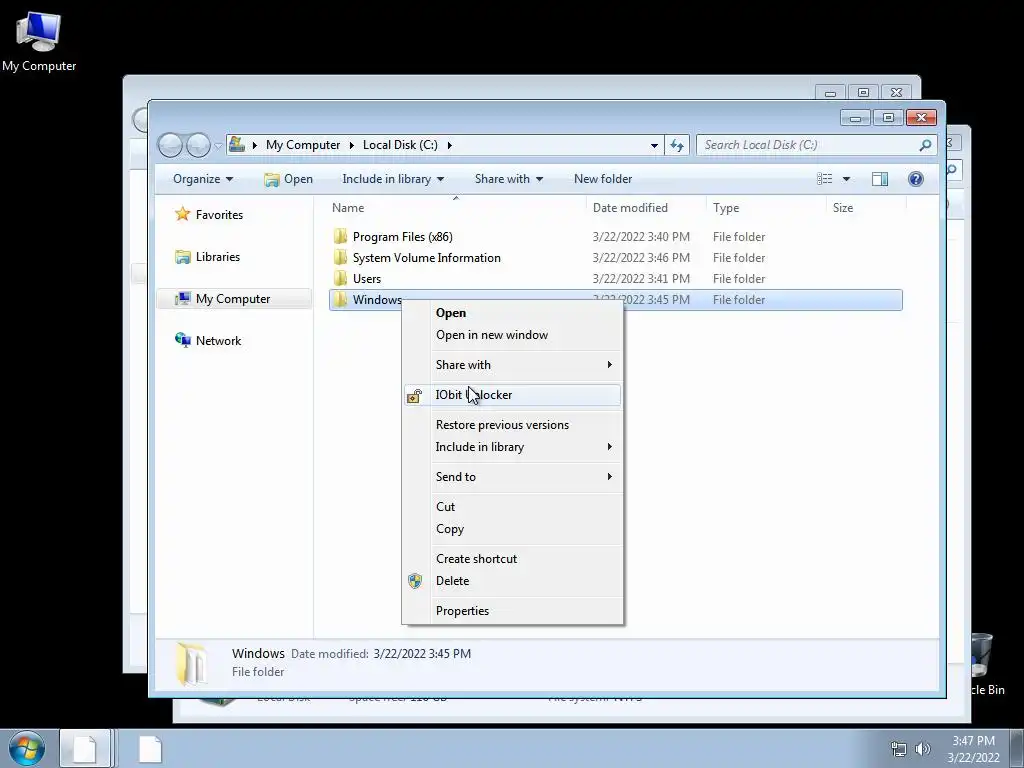Click the Users folder icon
The width and height of the screenshot is (1024, 768).
pyautogui.click(x=340, y=278)
